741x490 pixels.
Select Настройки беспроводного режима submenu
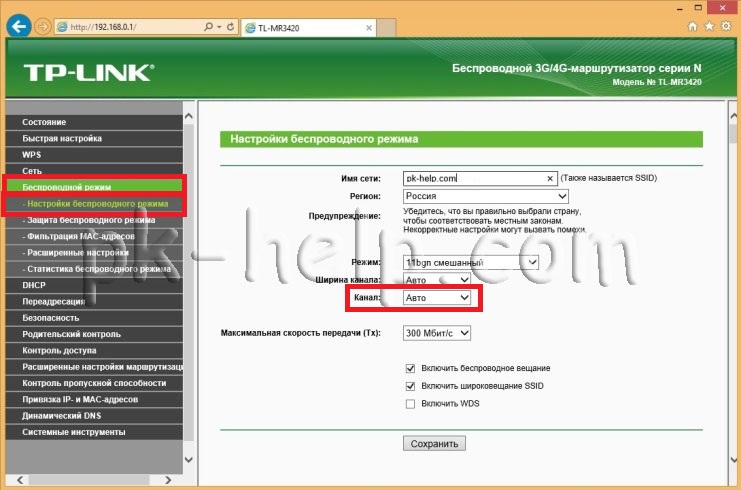[x=94, y=204]
